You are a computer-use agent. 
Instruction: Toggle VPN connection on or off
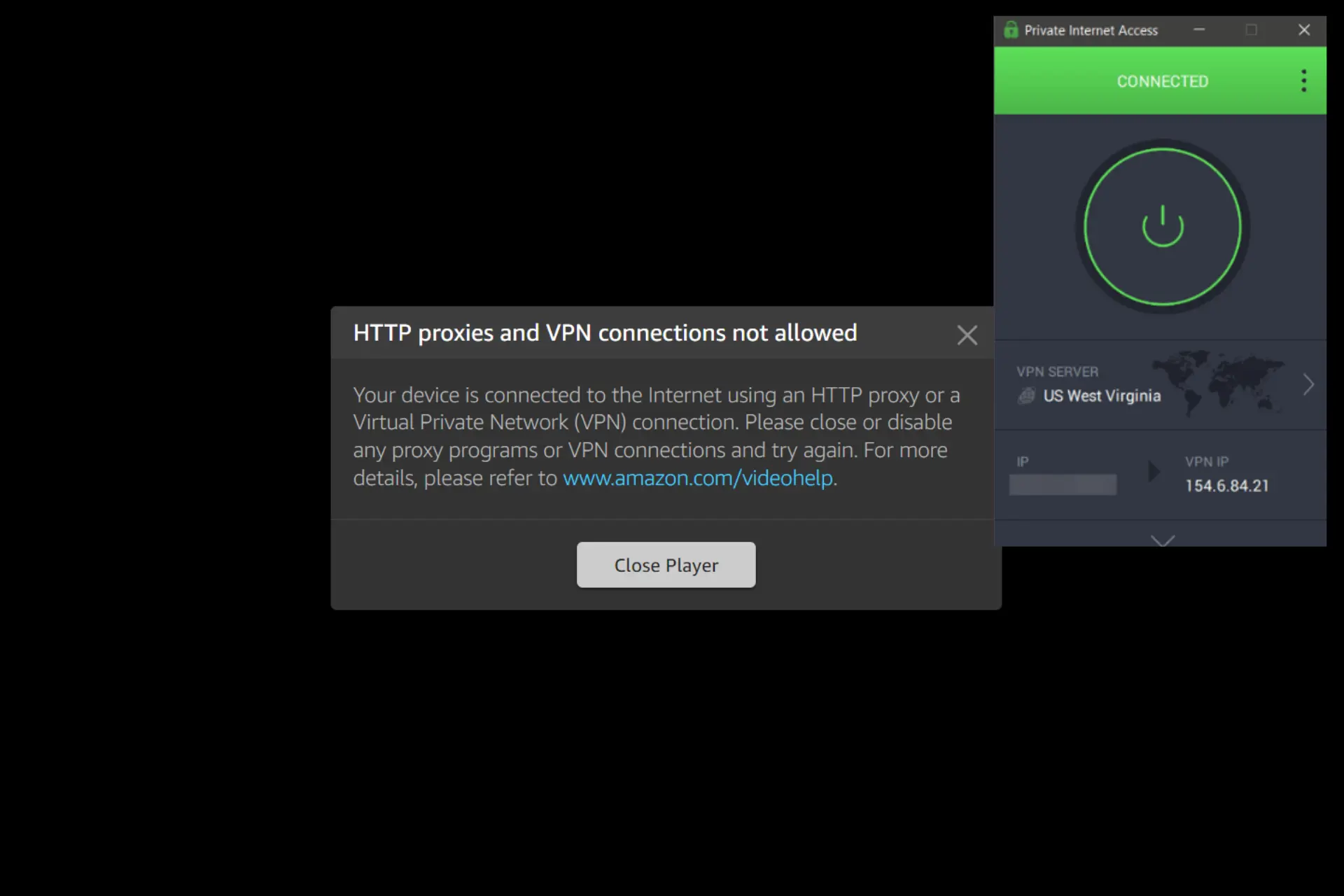(1161, 225)
